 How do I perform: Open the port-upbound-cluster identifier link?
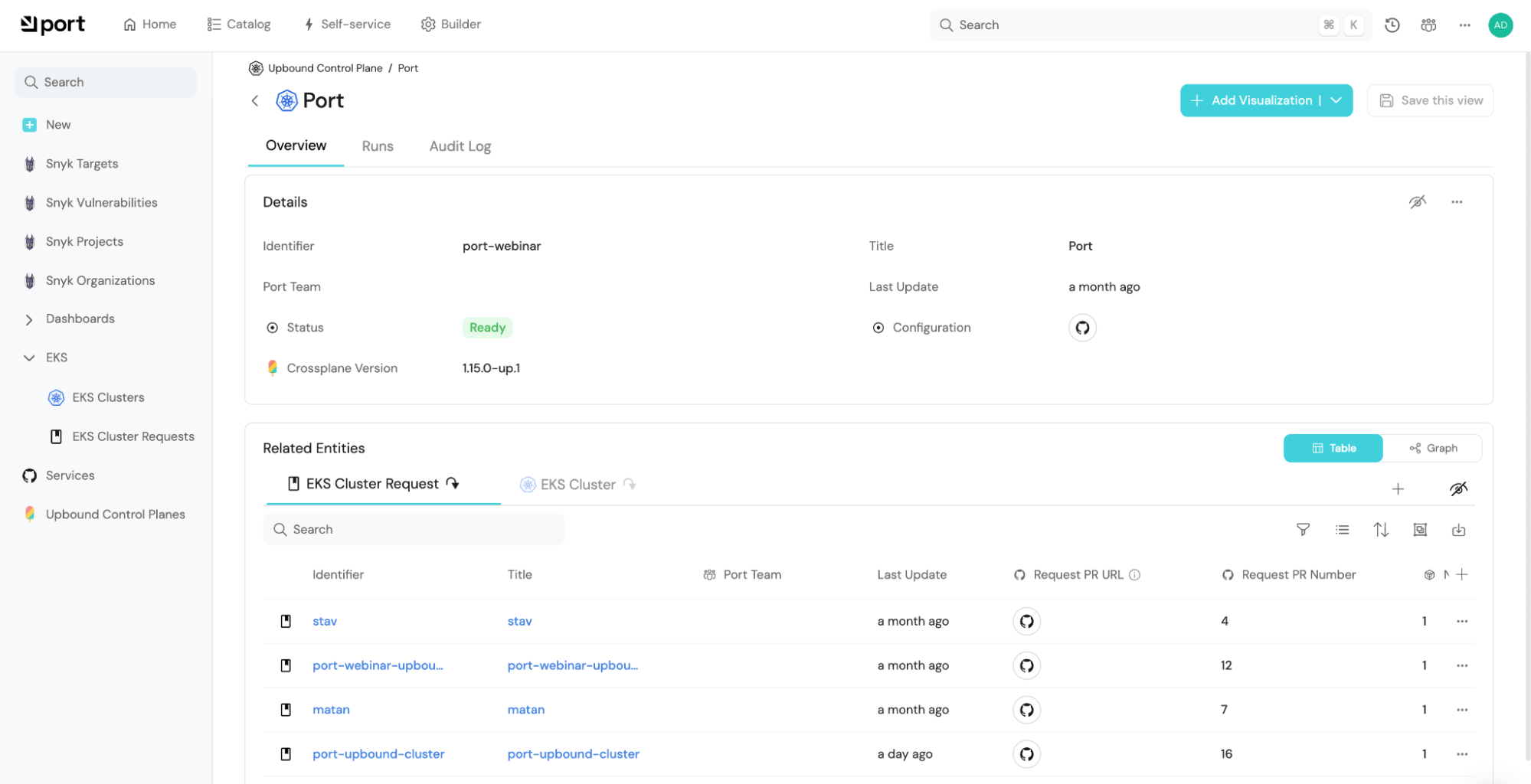(378, 754)
